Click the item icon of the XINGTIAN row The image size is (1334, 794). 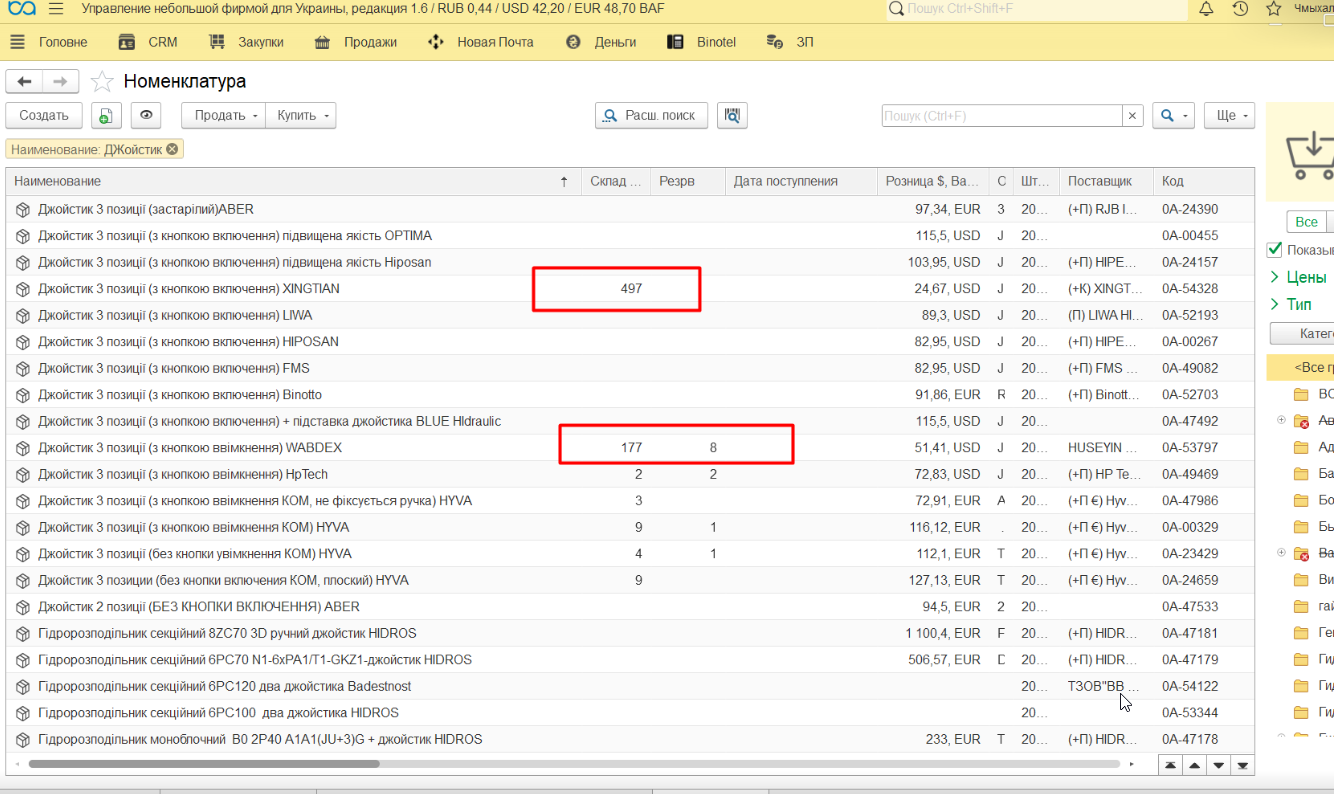23,289
